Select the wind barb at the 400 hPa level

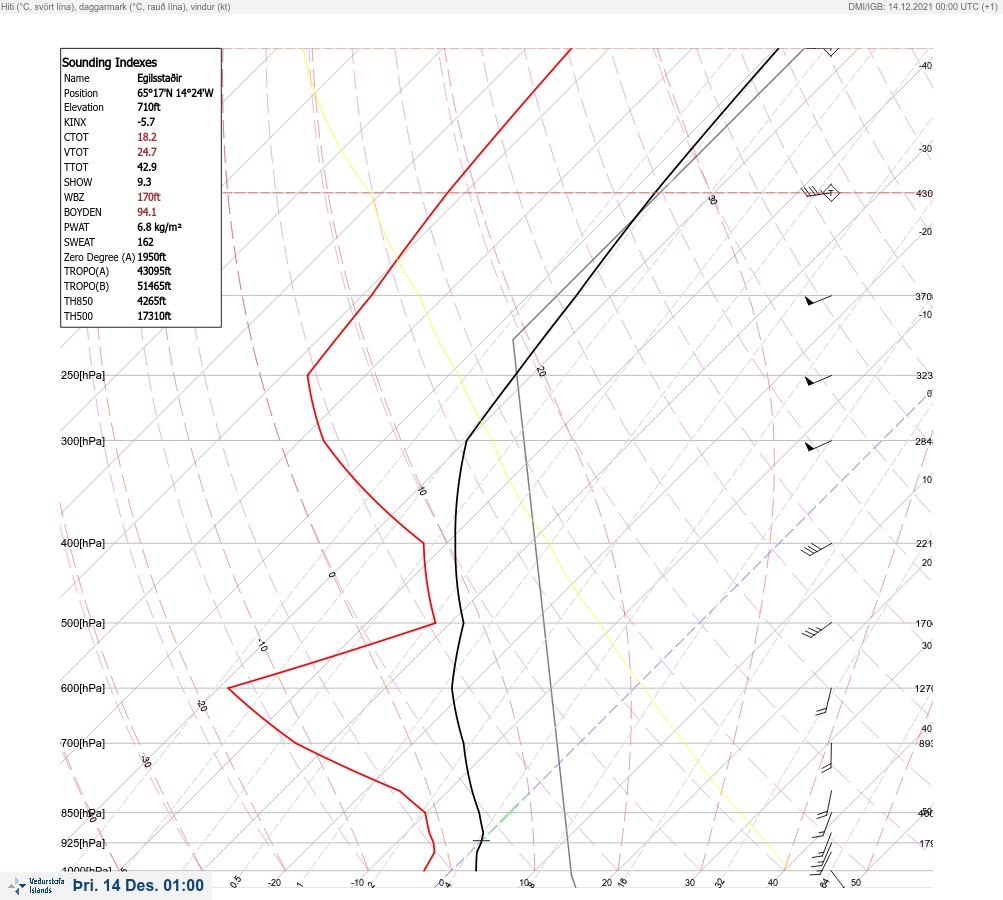click(x=816, y=549)
